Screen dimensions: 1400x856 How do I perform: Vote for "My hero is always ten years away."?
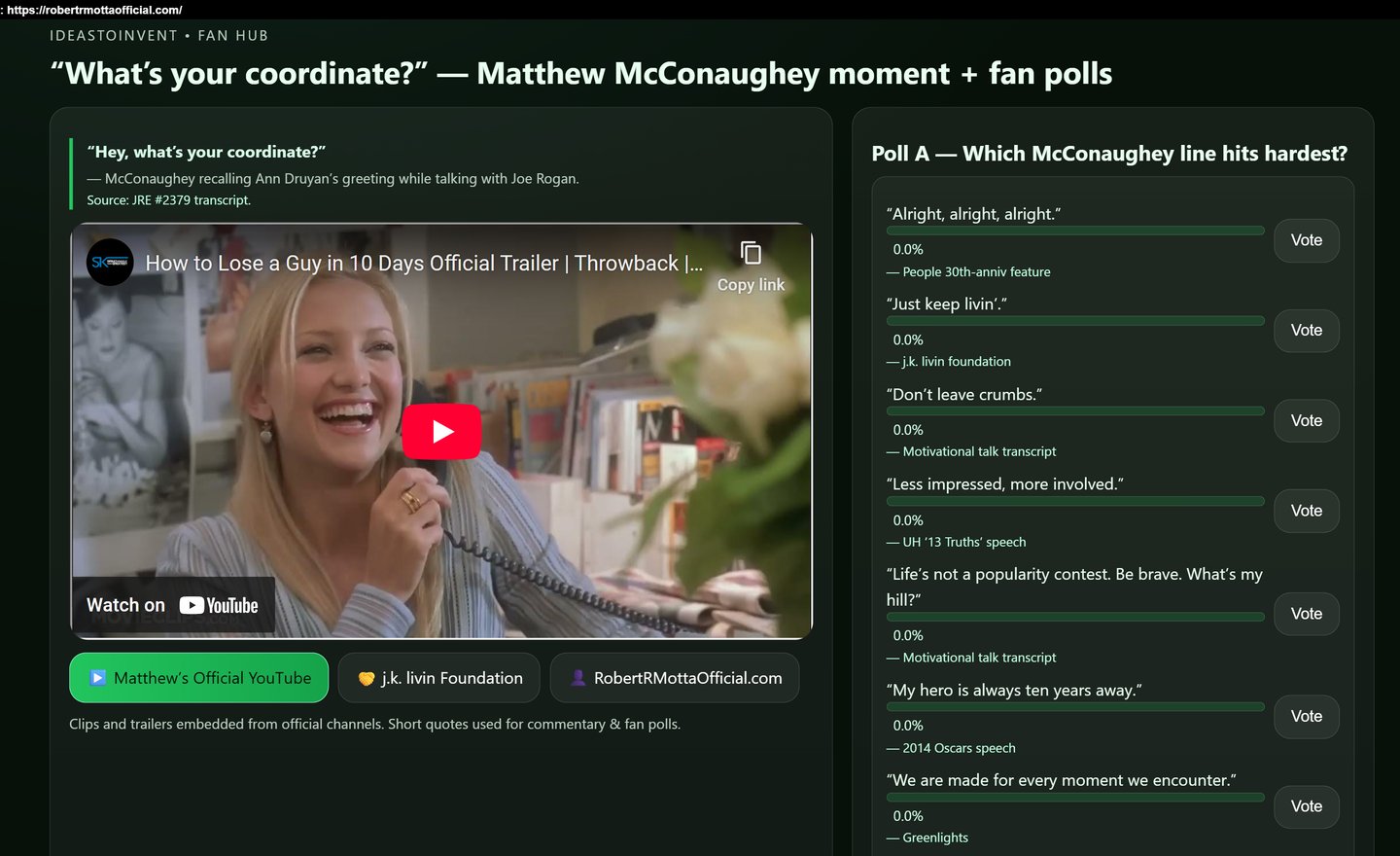(1307, 716)
